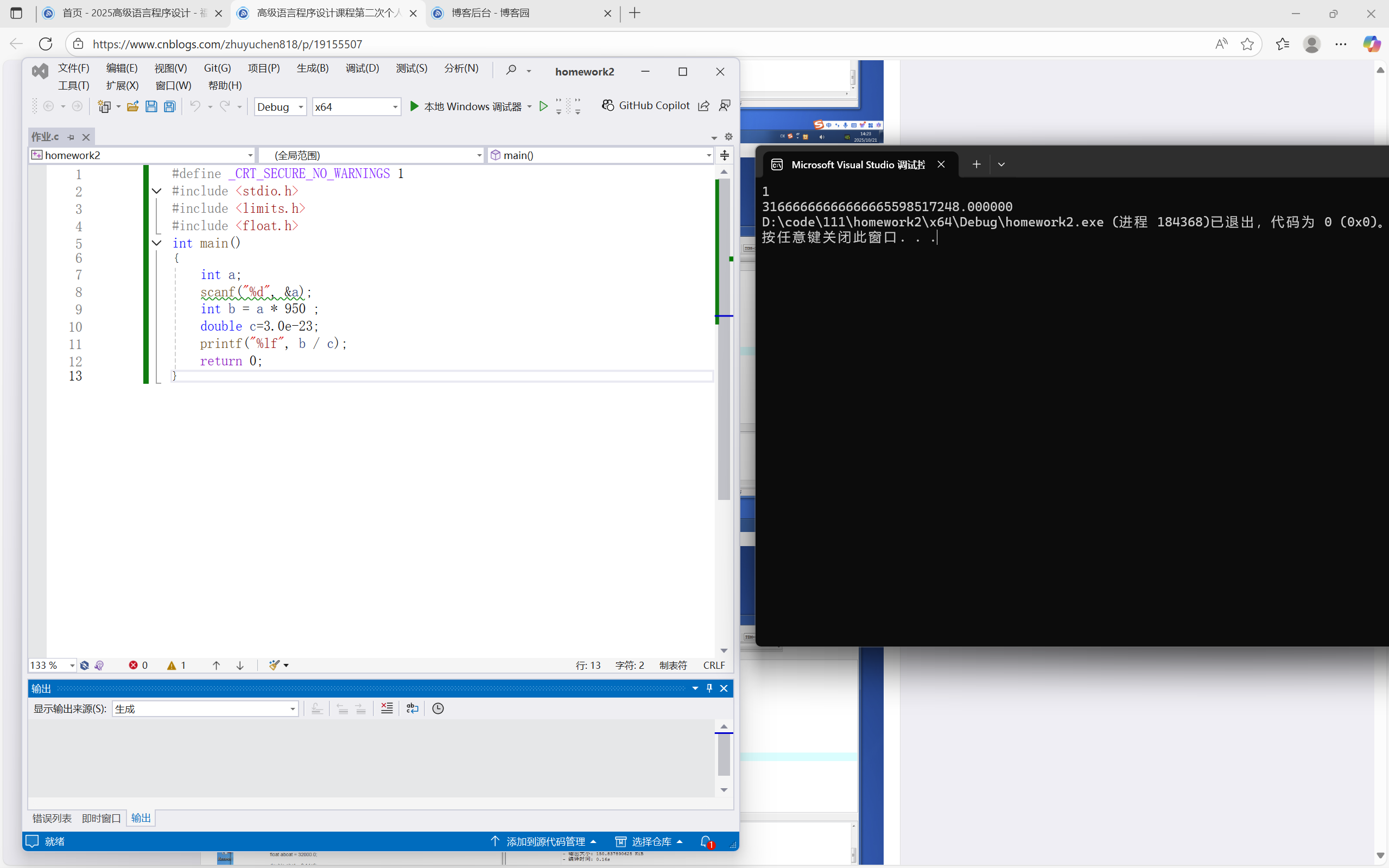
Task: Toggle auto-hide pin on output panel
Action: pos(709,688)
